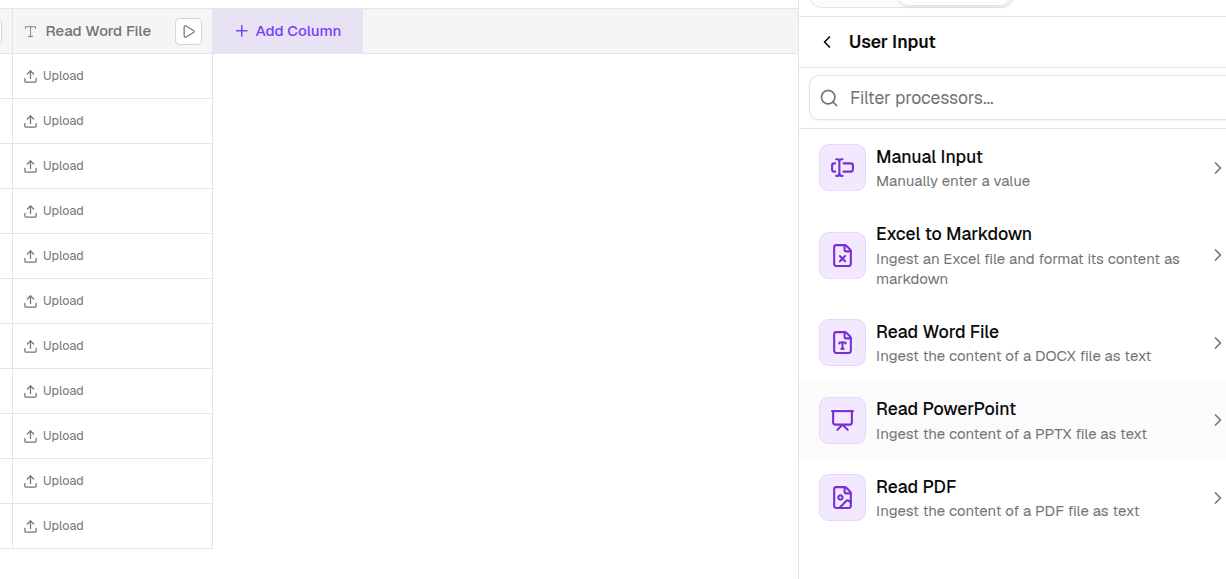Click the User Input panel heading

point(892,42)
